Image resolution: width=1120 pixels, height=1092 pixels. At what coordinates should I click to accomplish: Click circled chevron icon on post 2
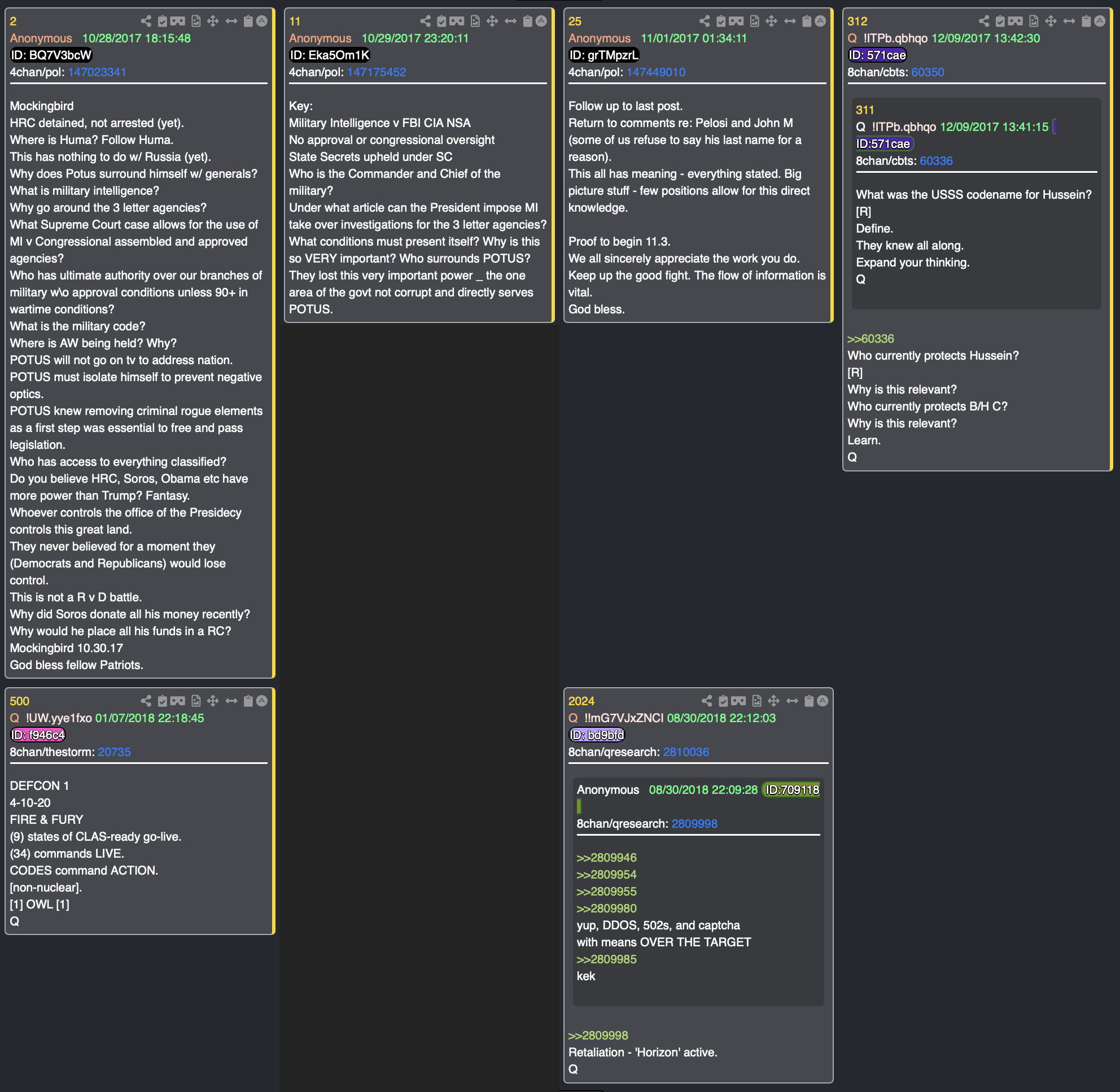(261, 21)
